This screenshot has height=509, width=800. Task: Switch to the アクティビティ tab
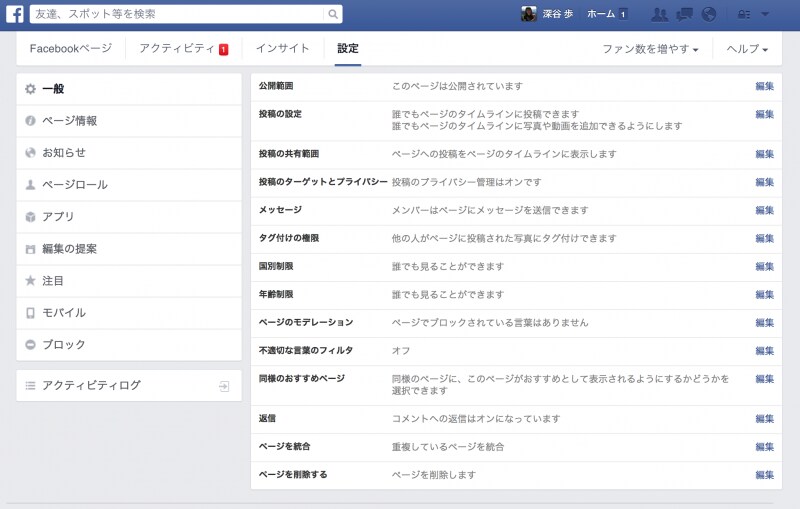pyautogui.click(x=177, y=48)
